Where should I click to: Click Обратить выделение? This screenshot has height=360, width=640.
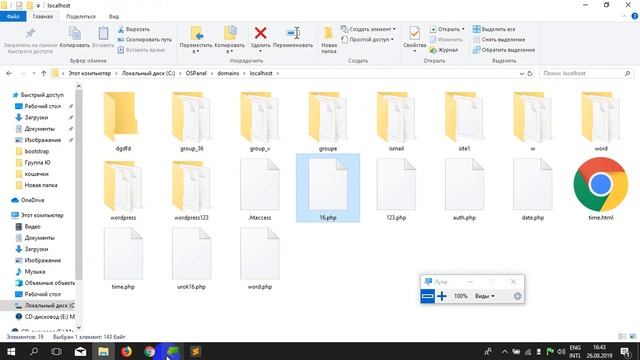click(x=504, y=50)
